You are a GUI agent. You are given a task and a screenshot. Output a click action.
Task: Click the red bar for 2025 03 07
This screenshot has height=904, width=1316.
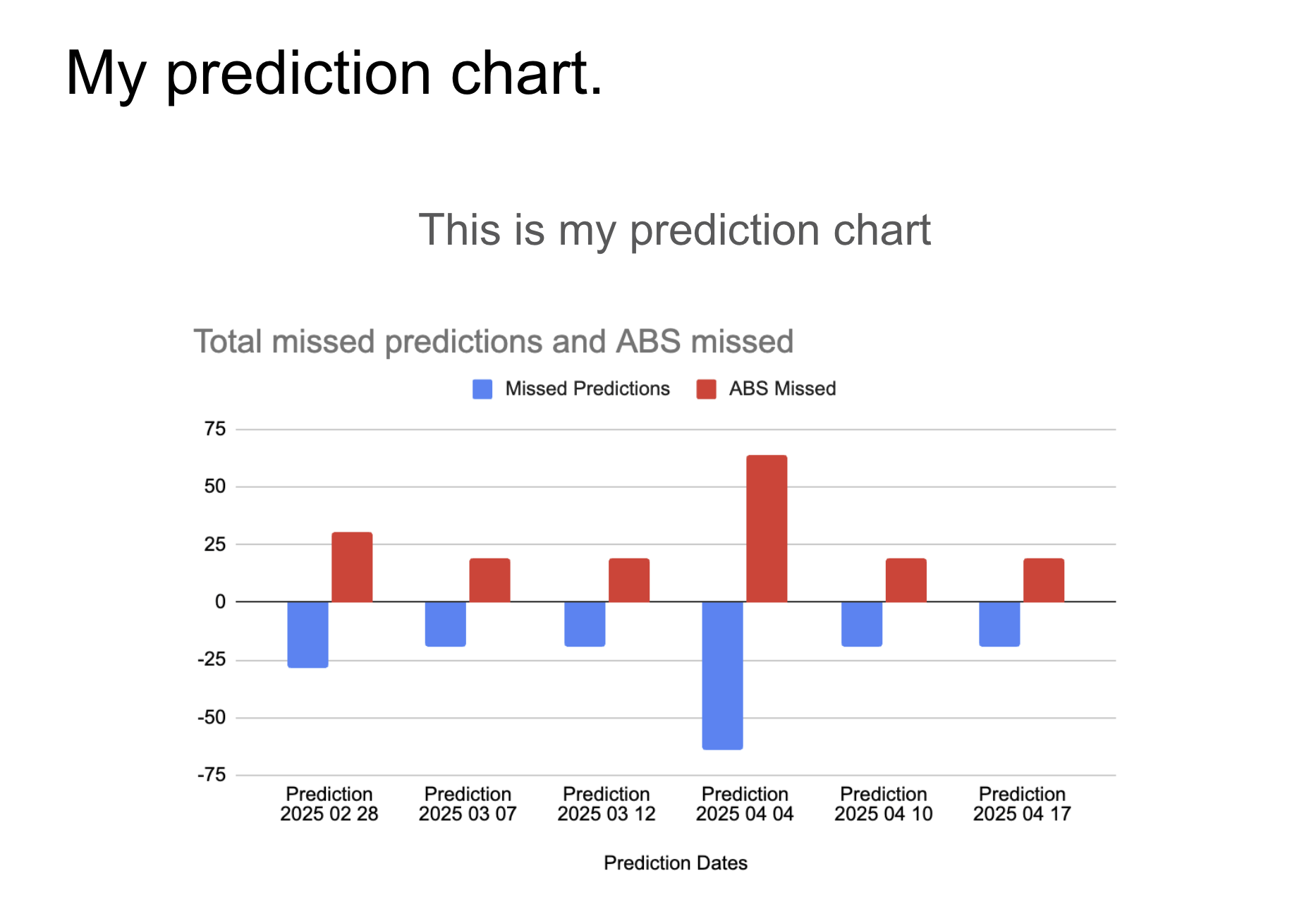[x=489, y=580]
